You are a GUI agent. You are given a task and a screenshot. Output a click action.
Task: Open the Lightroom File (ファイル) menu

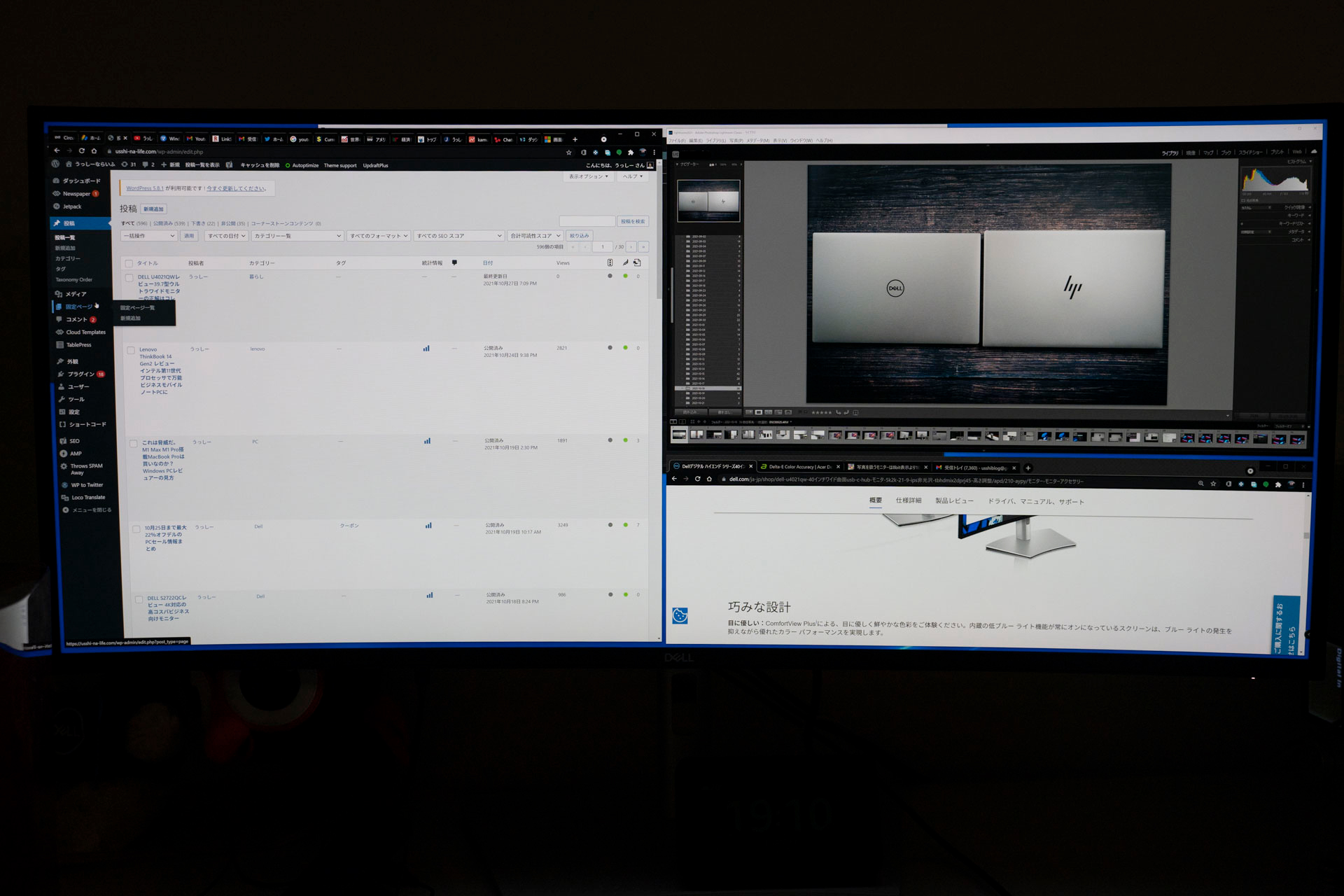(677, 141)
